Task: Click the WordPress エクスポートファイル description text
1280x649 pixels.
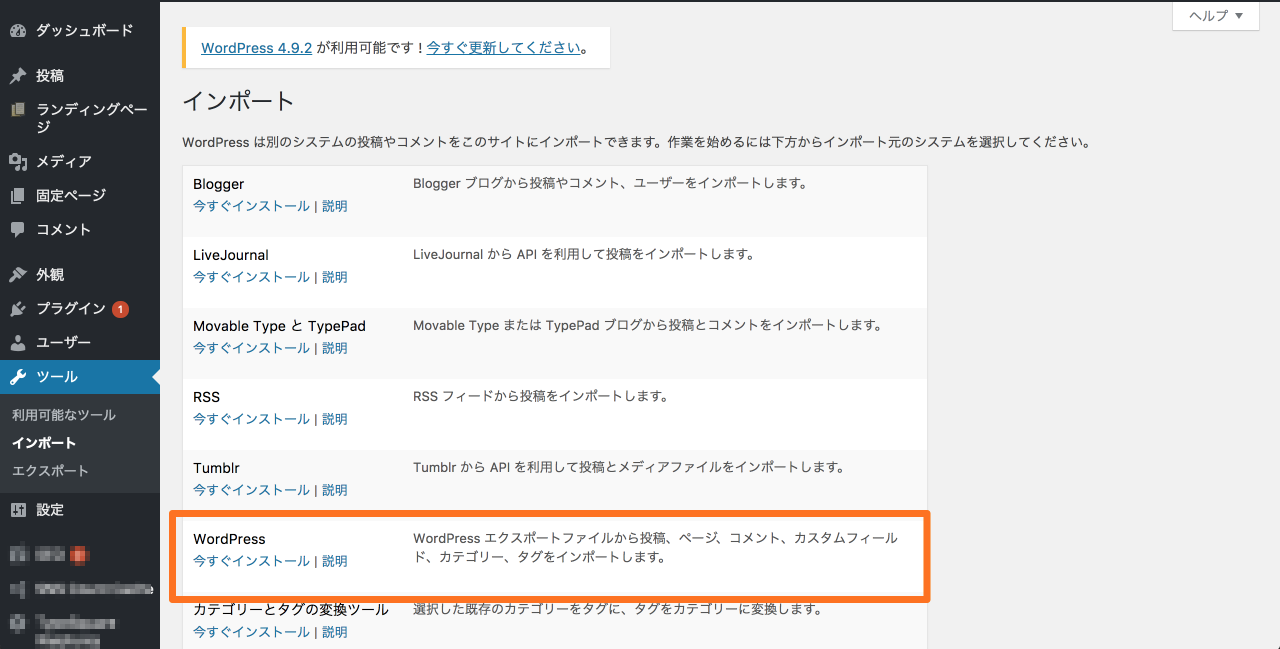Action: pyautogui.click(x=655, y=548)
